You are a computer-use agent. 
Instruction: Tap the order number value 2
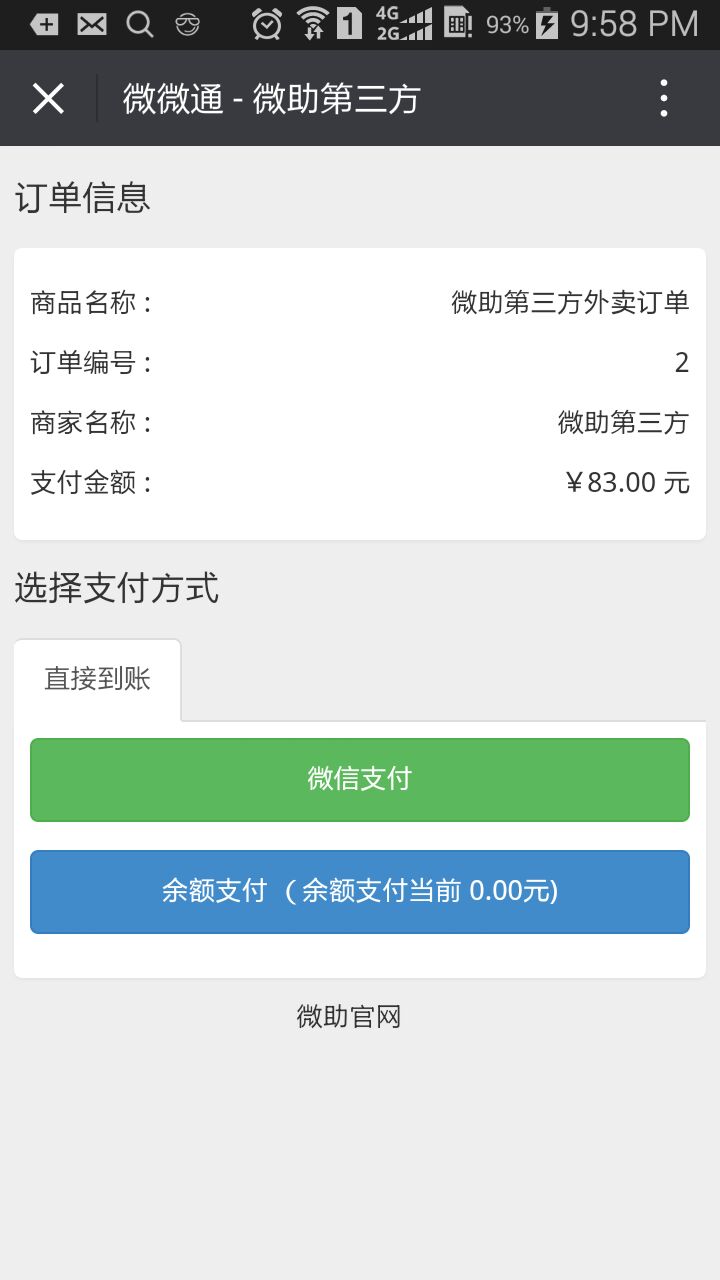682,363
